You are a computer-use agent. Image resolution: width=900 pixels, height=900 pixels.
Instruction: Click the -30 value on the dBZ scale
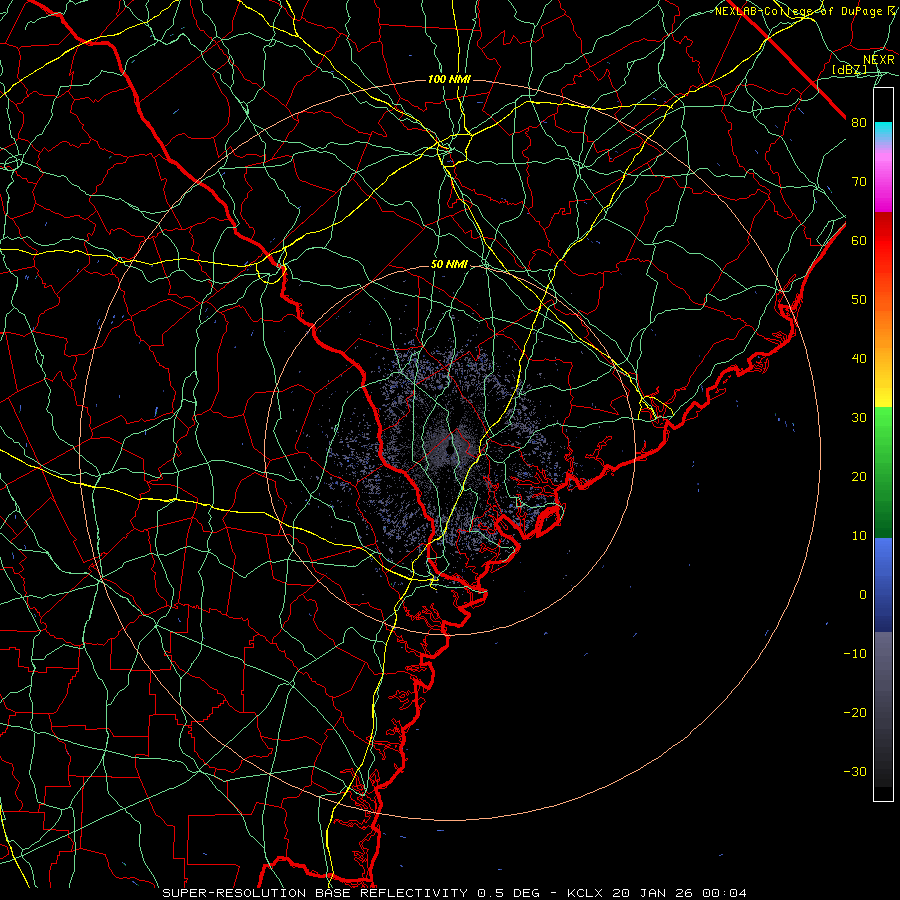click(x=855, y=772)
